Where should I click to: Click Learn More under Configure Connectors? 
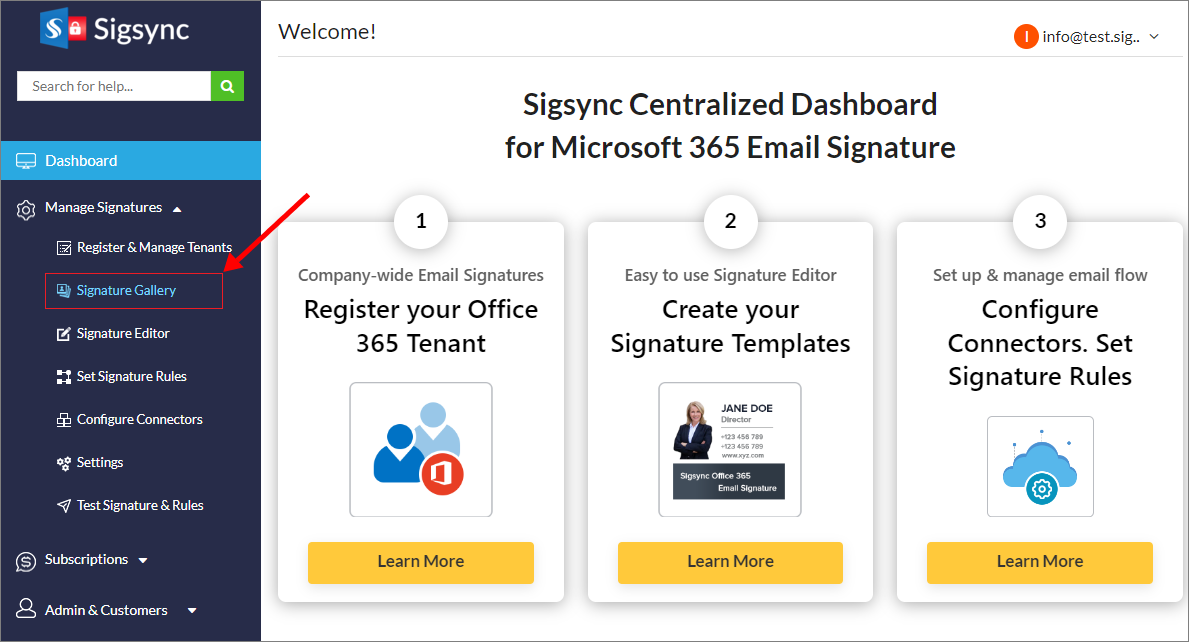click(1039, 562)
